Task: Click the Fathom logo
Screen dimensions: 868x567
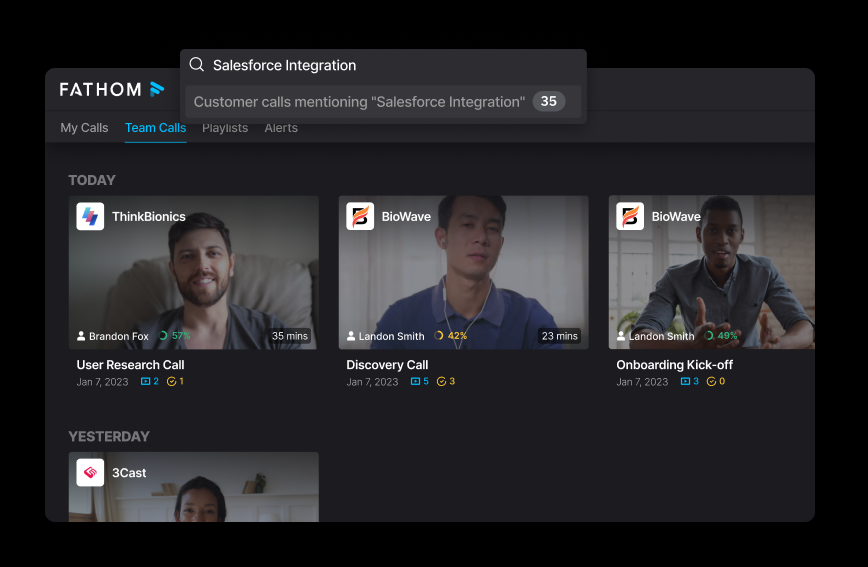Action: tap(112, 89)
